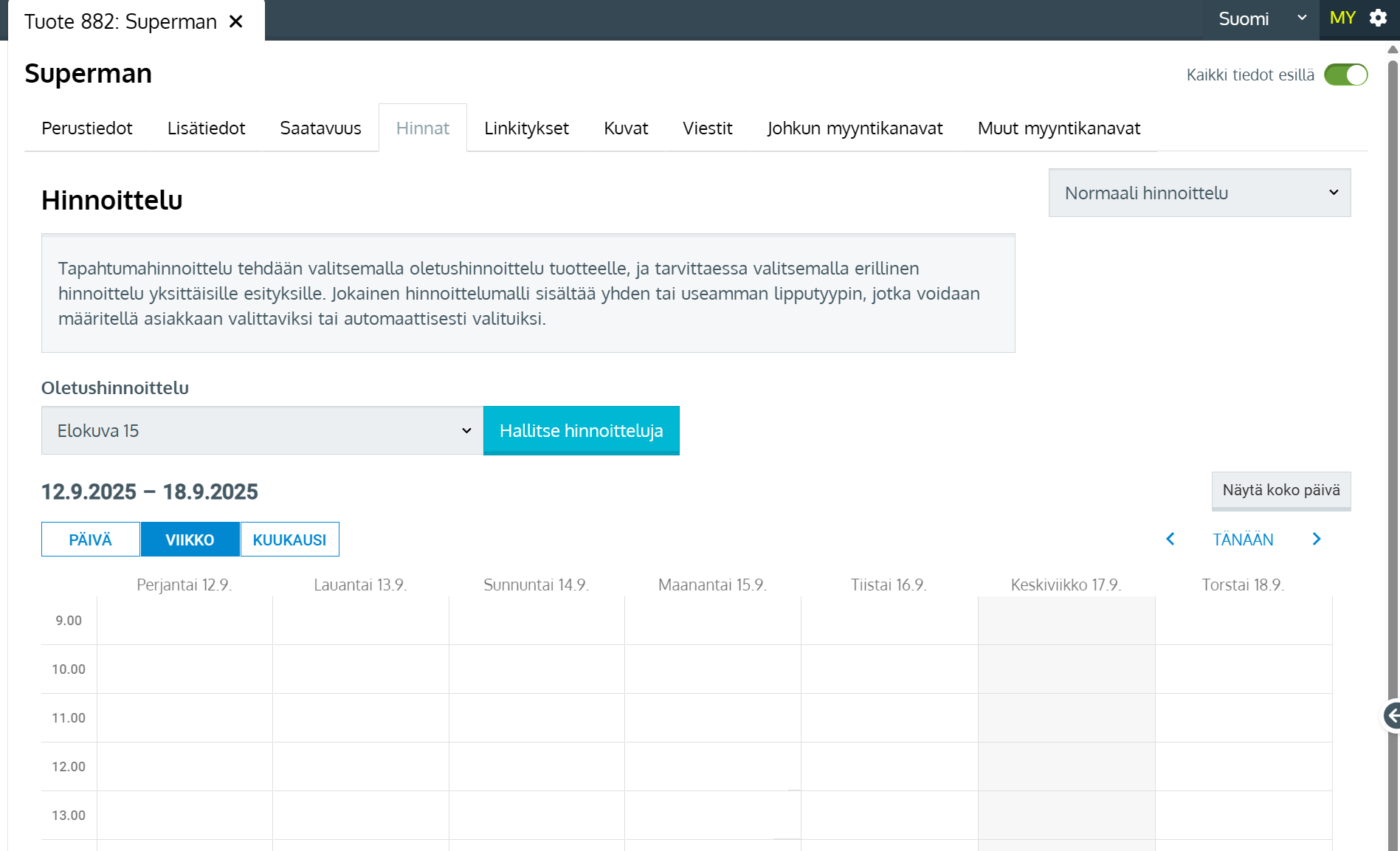Click the scrollbar up arrow
Viewport: 1400px width, 851px height.
click(1393, 49)
